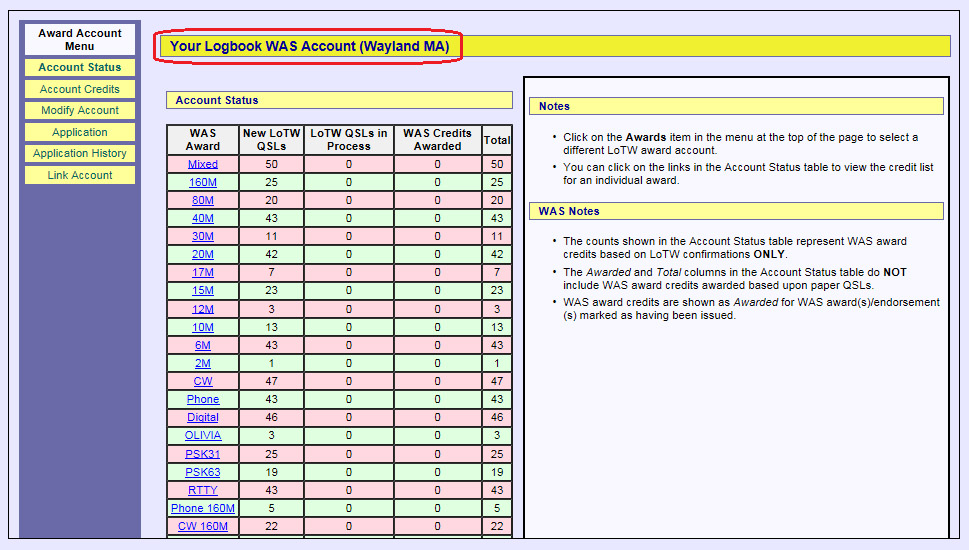
Task: Open Account Status in the award menu
Action: pyautogui.click(x=80, y=67)
